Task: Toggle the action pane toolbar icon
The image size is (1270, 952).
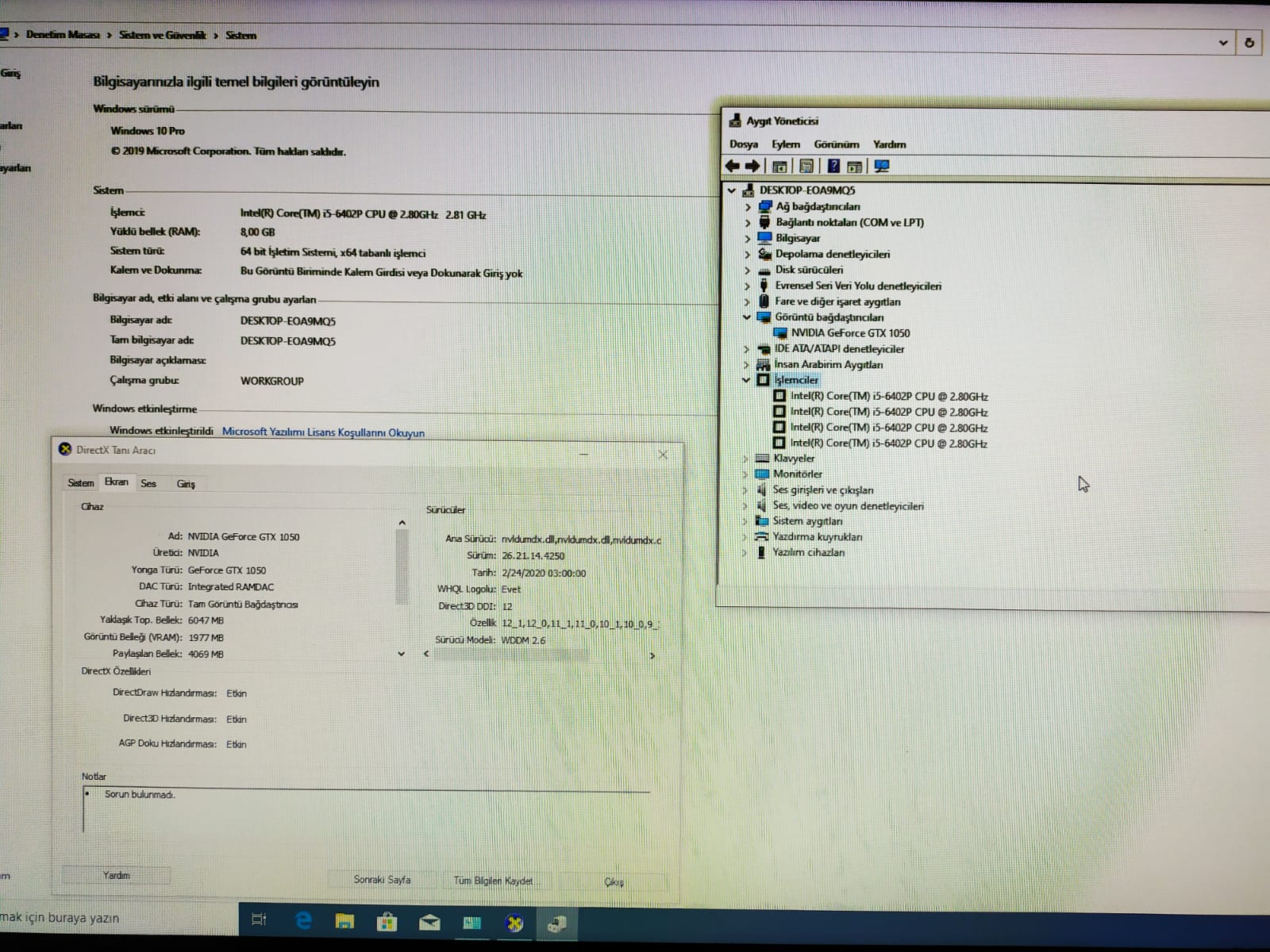Action: tap(855, 166)
